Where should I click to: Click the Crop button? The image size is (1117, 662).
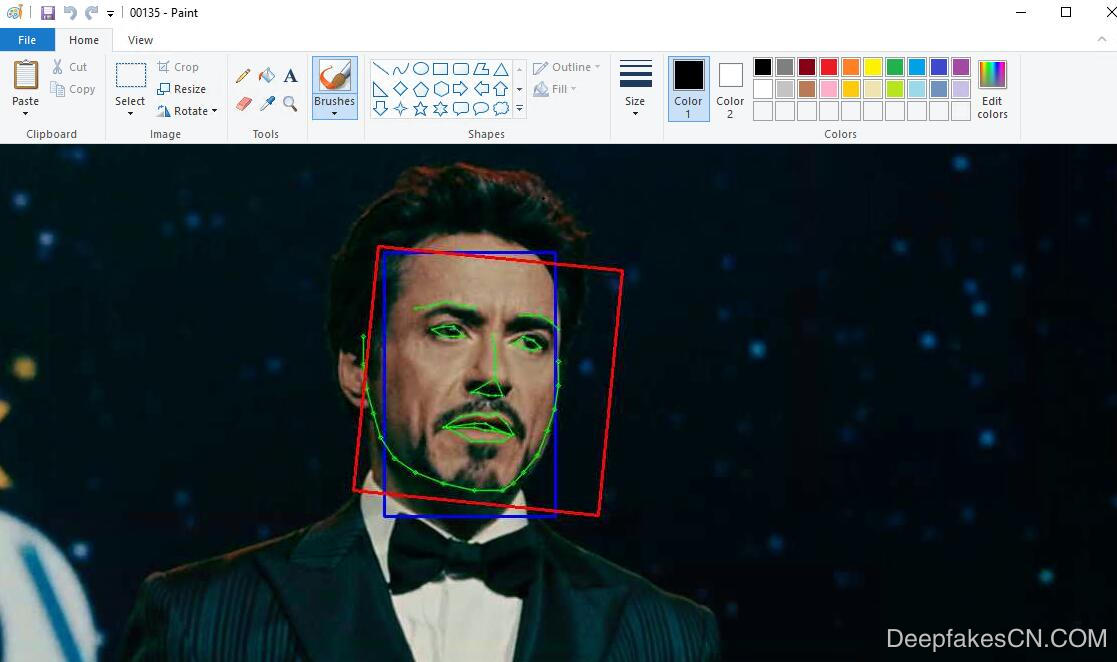pyautogui.click(x=178, y=67)
